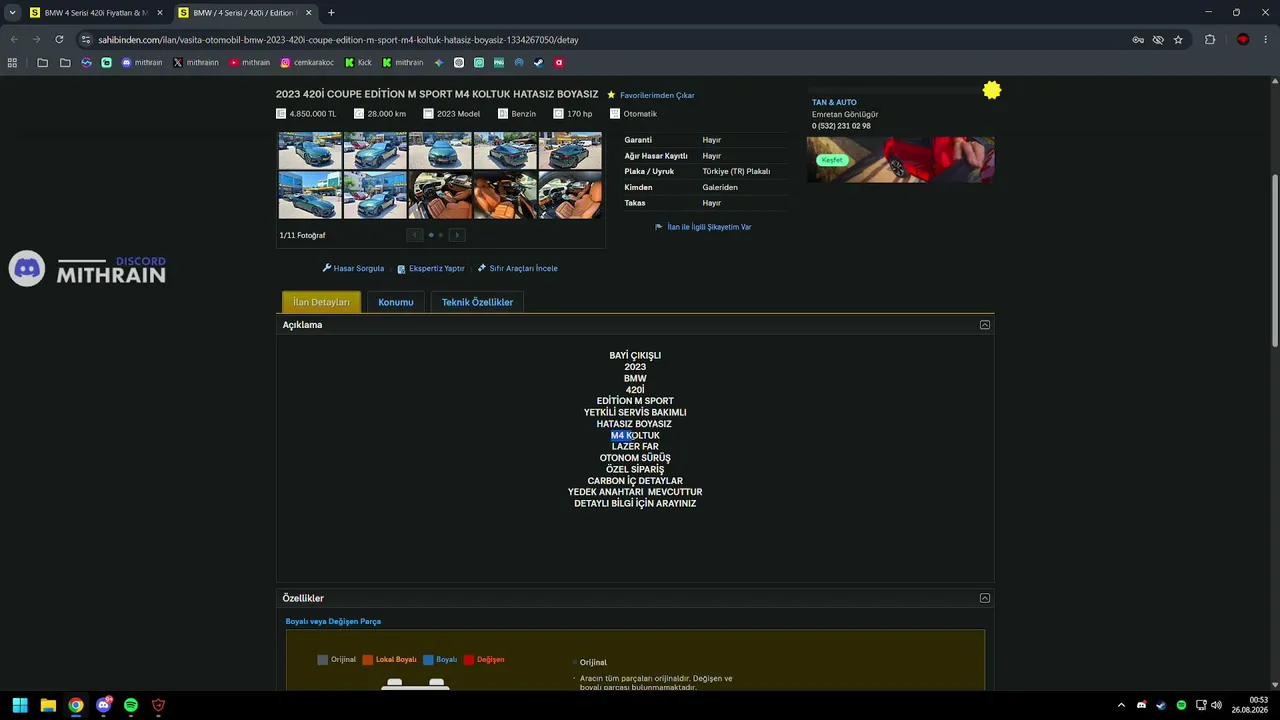Collapse the Özellikler section
The height and width of the screenshot is (720, 1280).
click(985, 598)
